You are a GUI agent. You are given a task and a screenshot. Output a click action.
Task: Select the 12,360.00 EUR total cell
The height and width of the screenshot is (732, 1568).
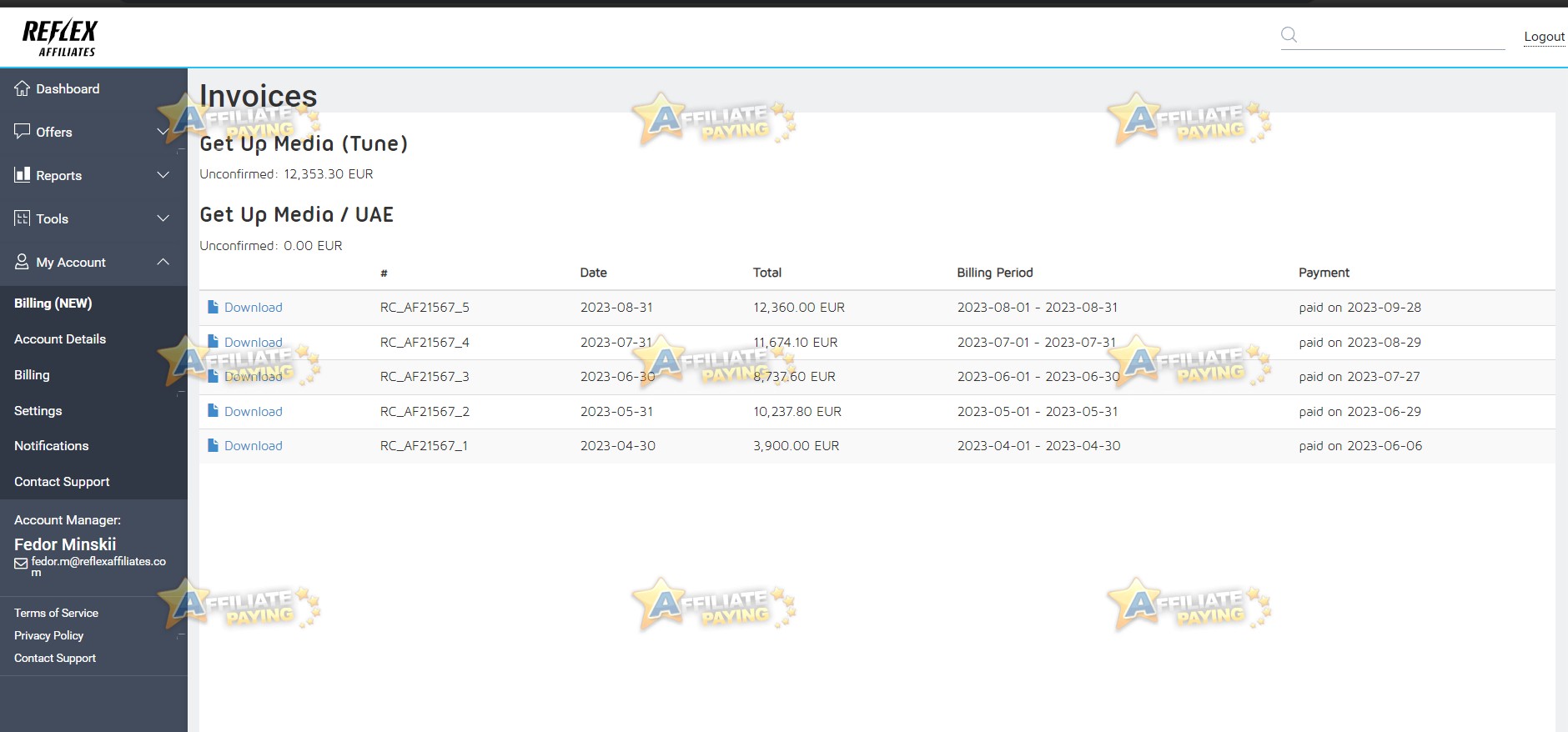(x=799, y=307)
